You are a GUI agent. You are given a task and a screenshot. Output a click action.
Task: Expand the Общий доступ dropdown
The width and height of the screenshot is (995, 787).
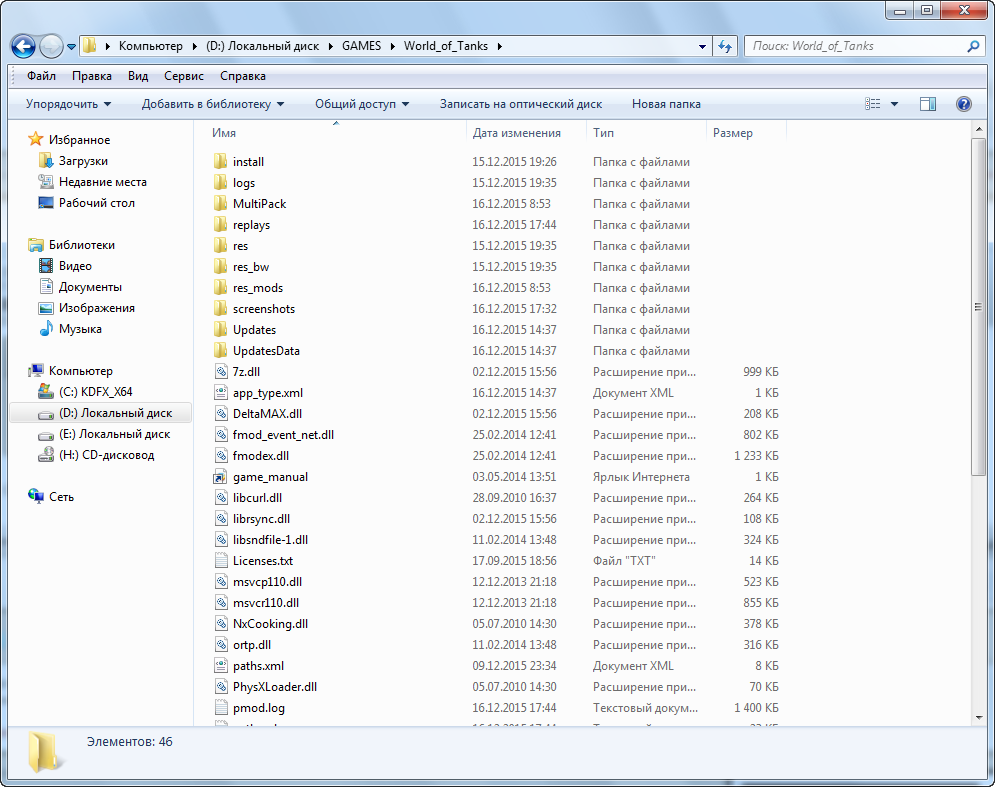(x=362, y=104)
